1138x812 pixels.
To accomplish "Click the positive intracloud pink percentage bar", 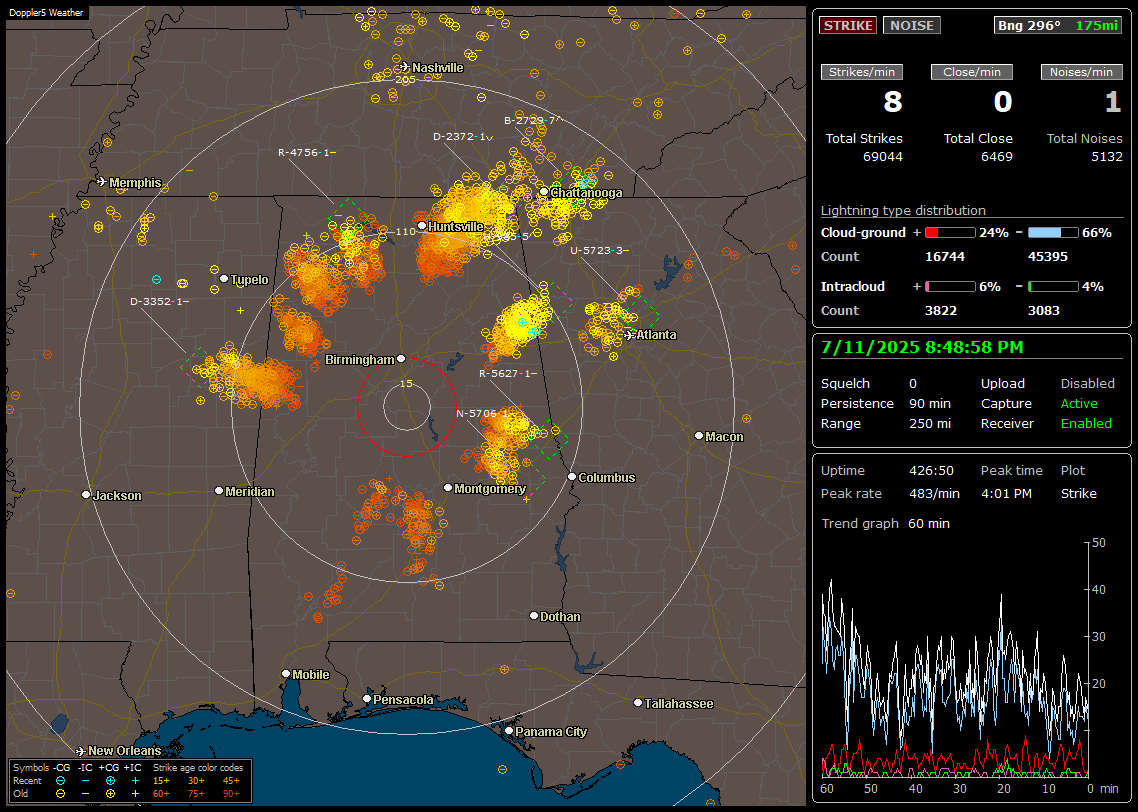I will click(x=950, y=287).
